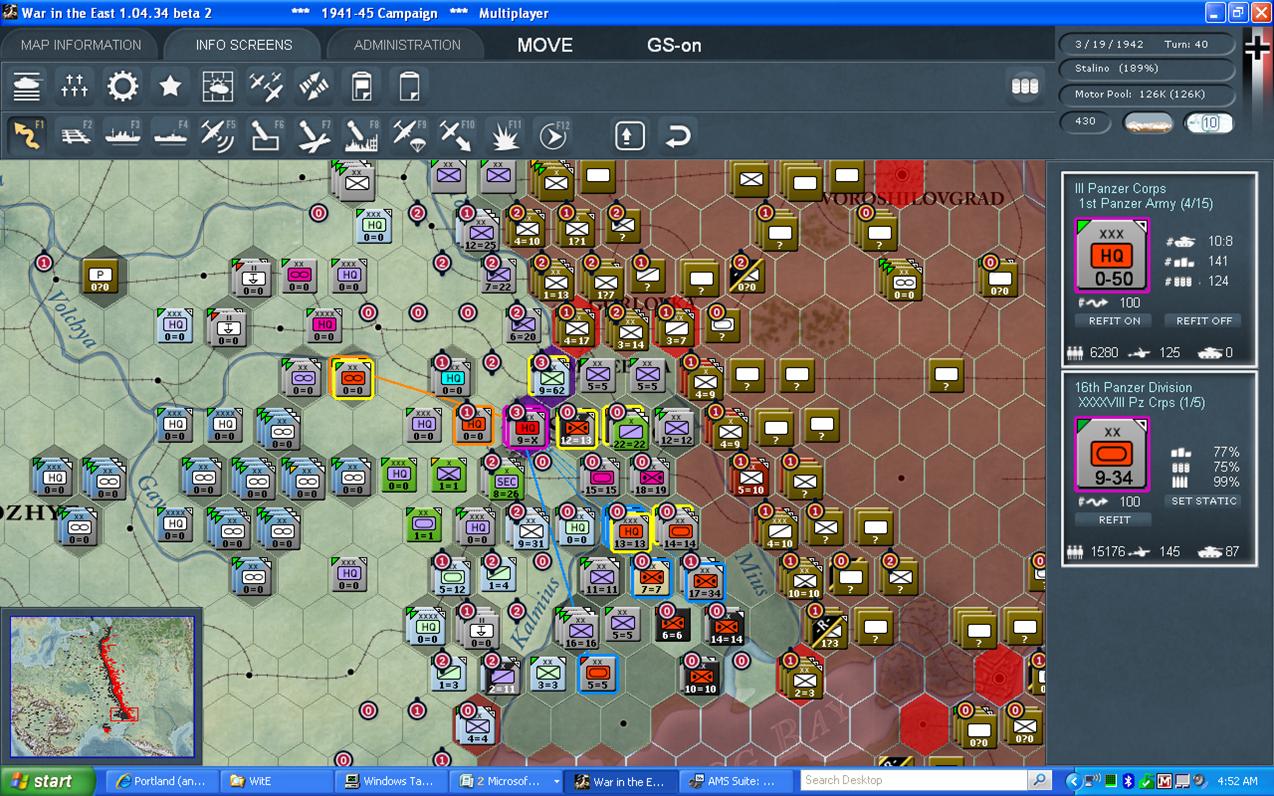
Task: Expand the 2 Microsoft taskbar group dropdown
Action: point(557,781)
